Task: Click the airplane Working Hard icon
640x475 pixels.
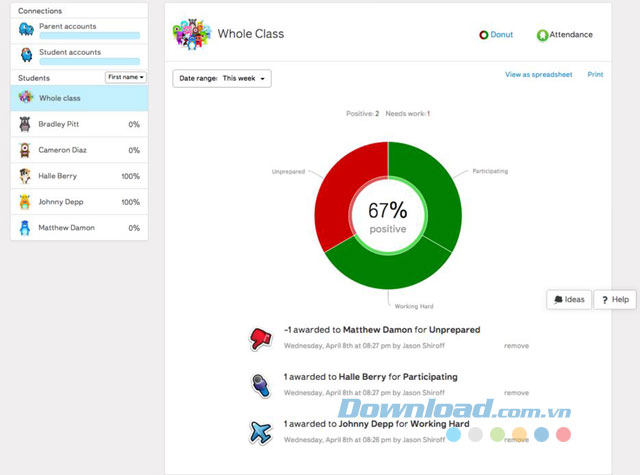Action: pos(260,432)
